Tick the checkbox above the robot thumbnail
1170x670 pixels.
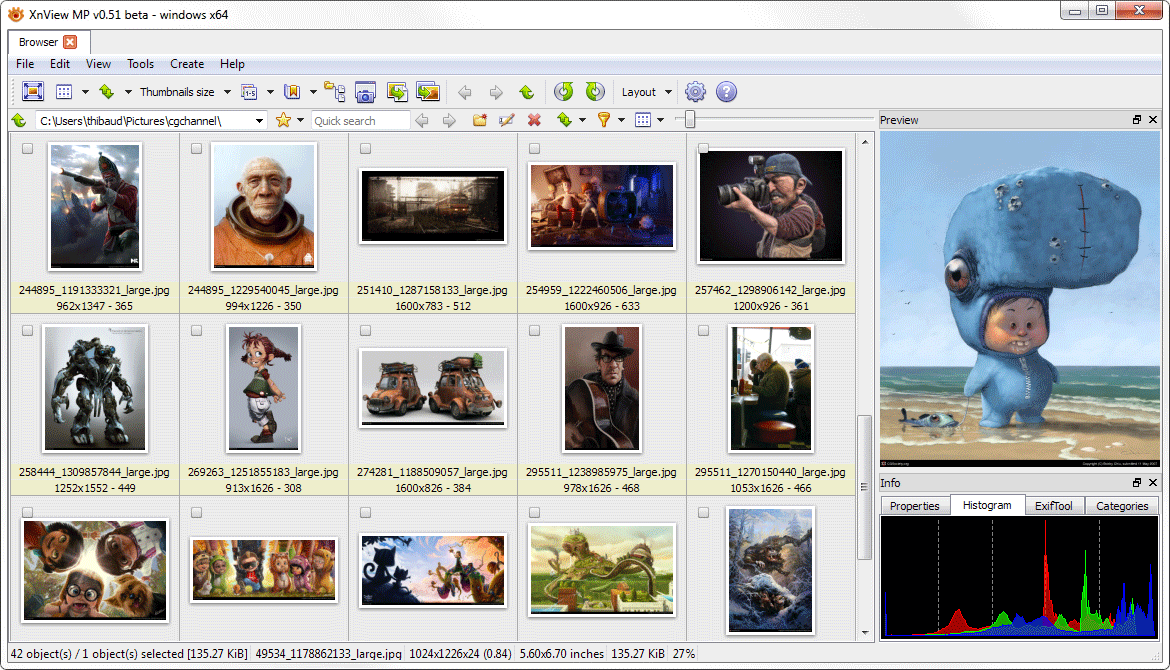coord(25,332)
